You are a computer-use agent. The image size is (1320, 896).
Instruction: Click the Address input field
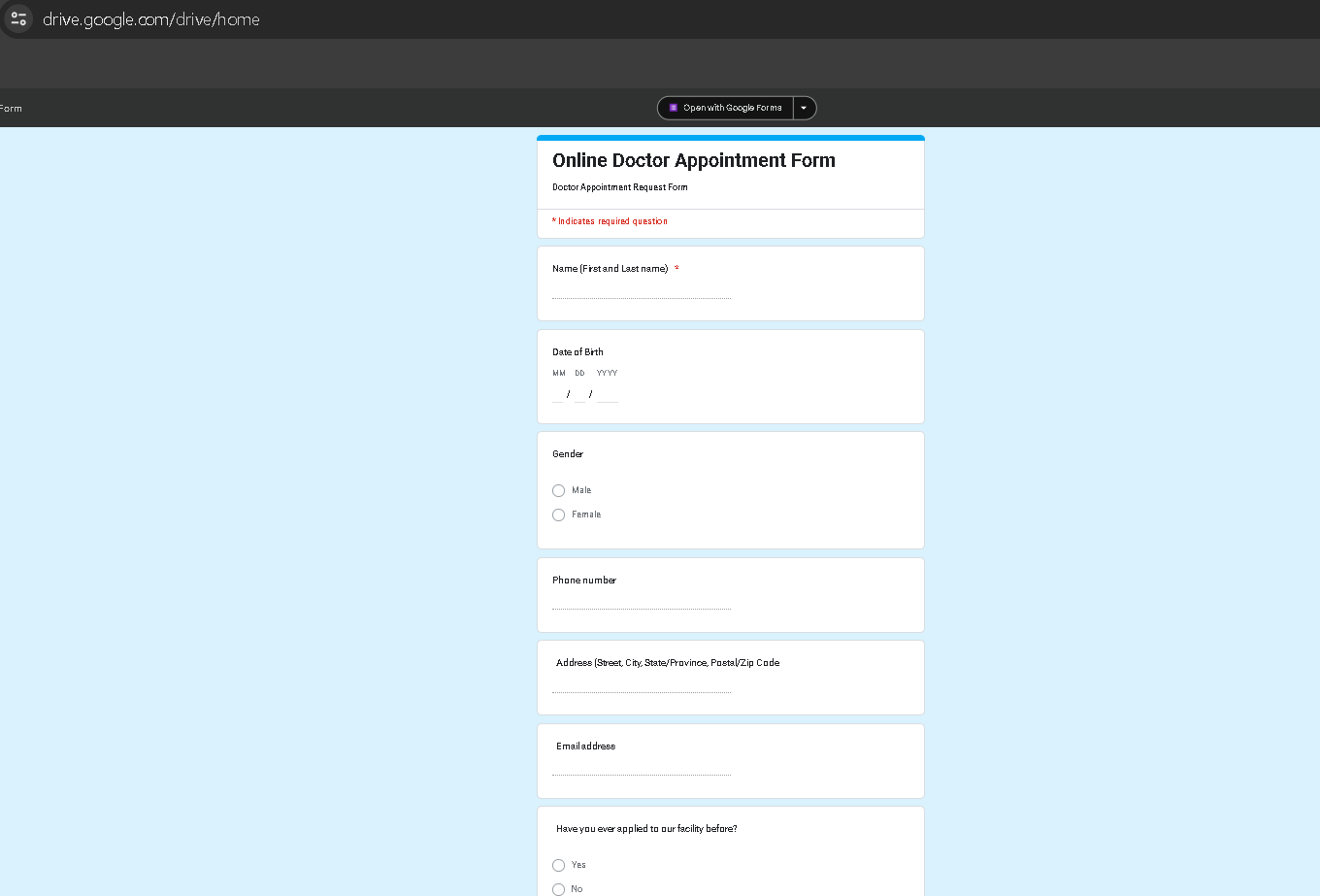641,686
